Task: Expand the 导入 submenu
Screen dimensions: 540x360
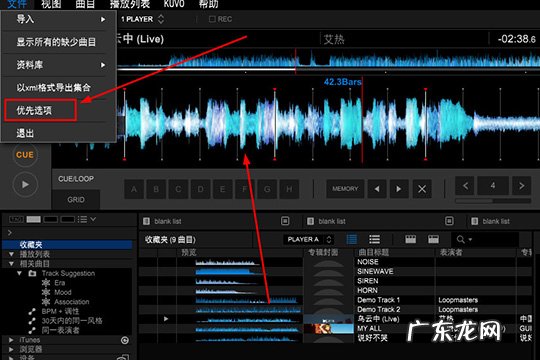Action: [59, 19]
